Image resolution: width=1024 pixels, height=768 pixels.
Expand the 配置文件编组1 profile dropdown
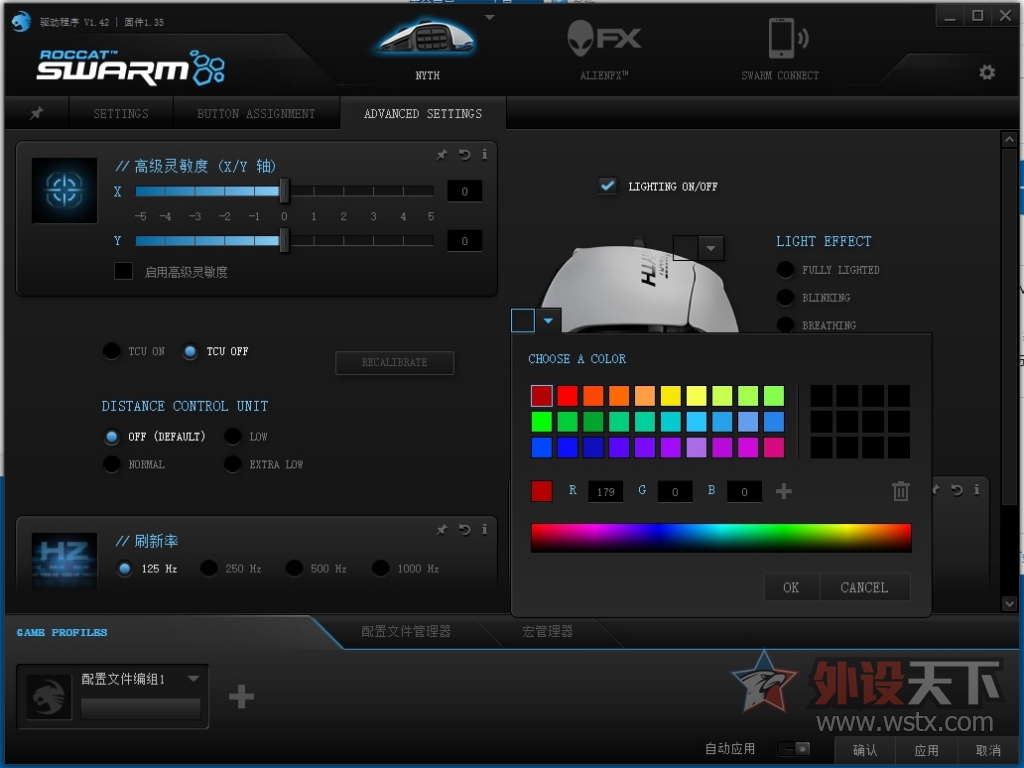(193, 679)
